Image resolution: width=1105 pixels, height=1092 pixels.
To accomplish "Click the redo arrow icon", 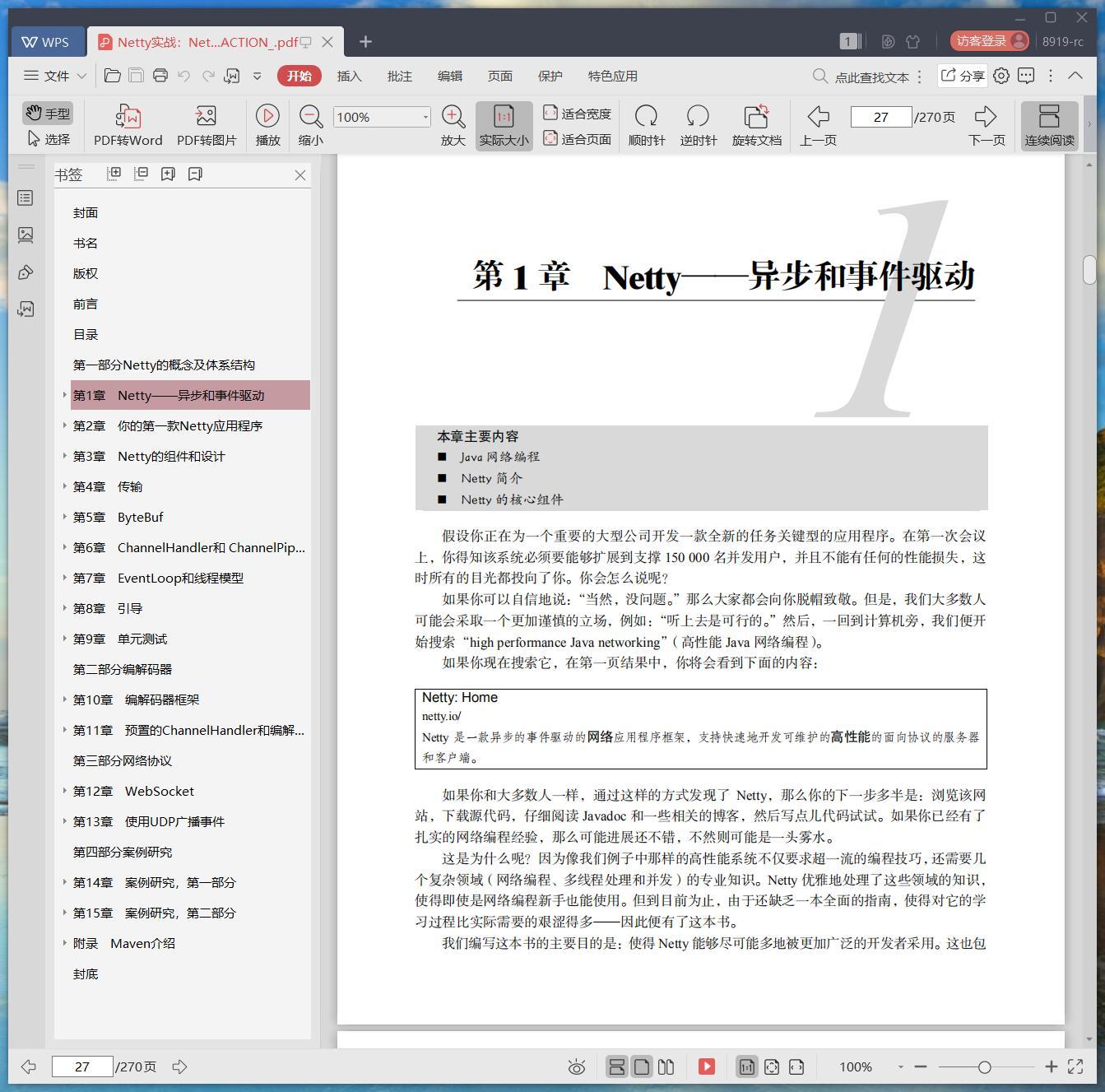I will [x=208, y=76].
